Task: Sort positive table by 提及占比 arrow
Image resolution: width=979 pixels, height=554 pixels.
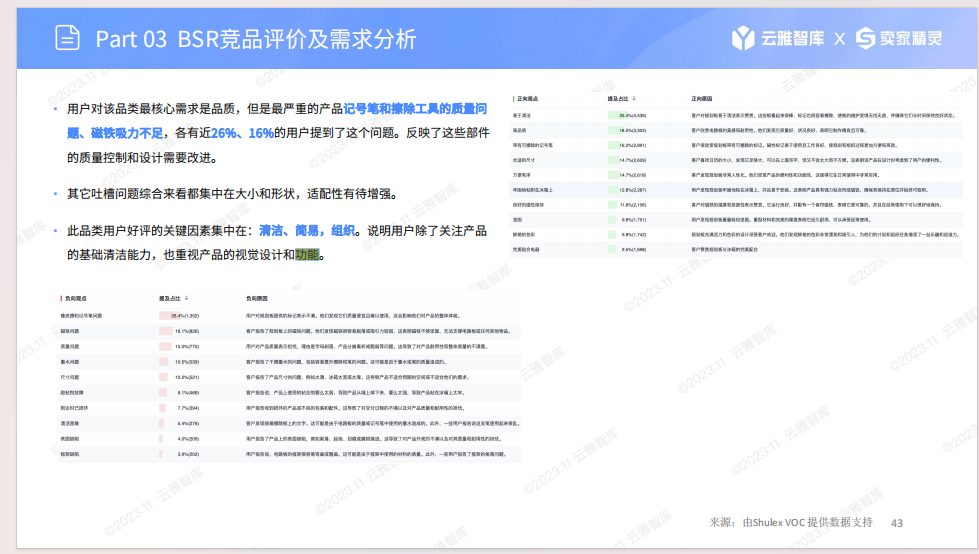Action: tap(634, 99)
